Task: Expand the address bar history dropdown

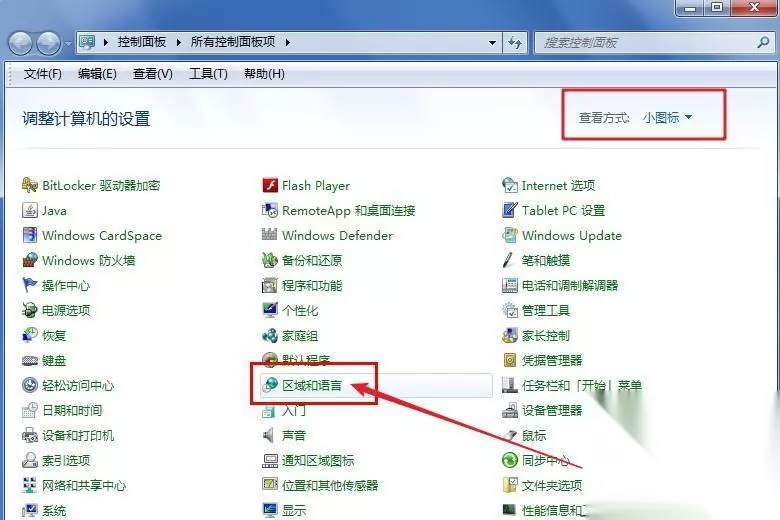Action: click(x=492, y=43)
